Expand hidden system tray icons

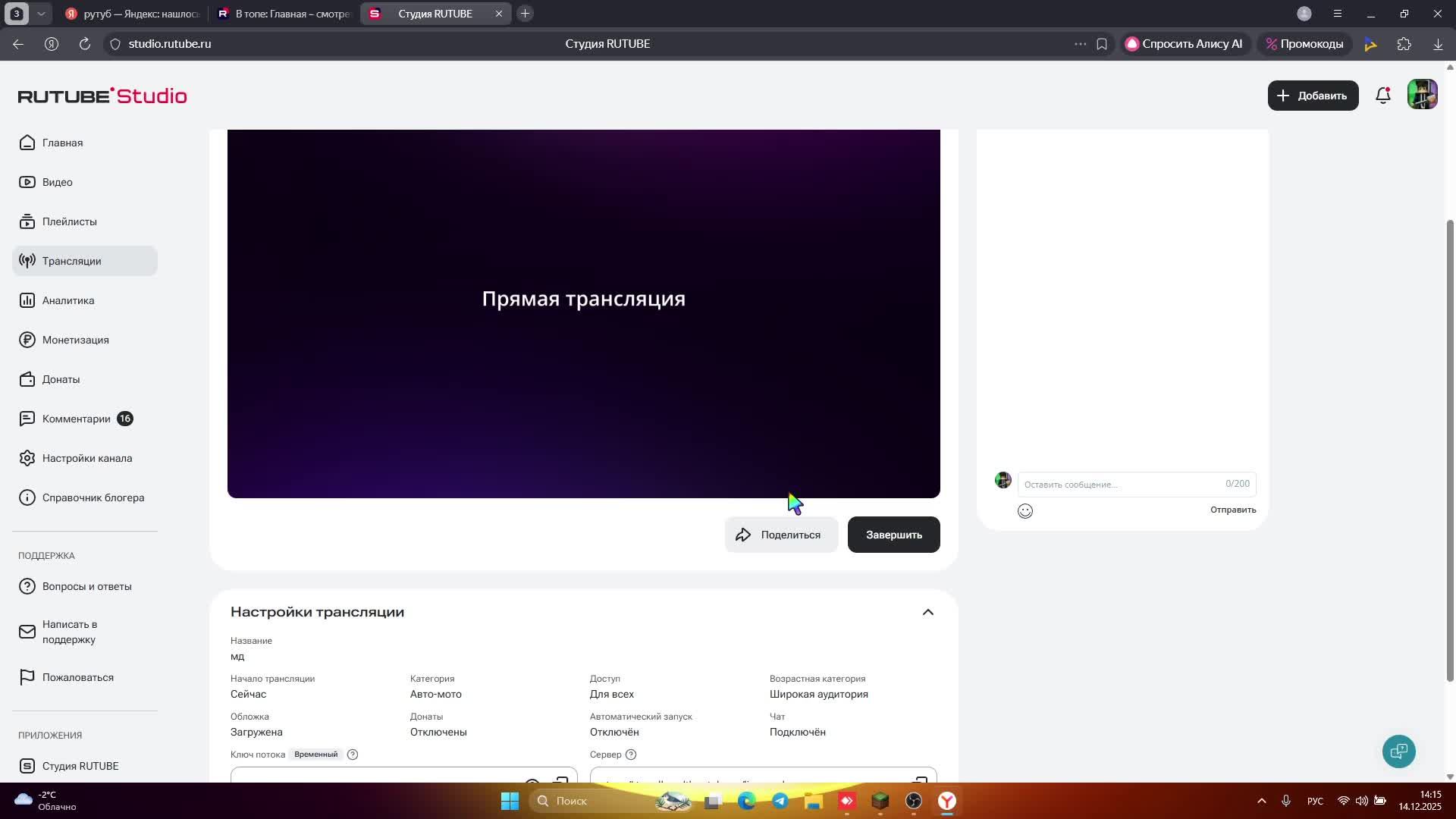1261,801
